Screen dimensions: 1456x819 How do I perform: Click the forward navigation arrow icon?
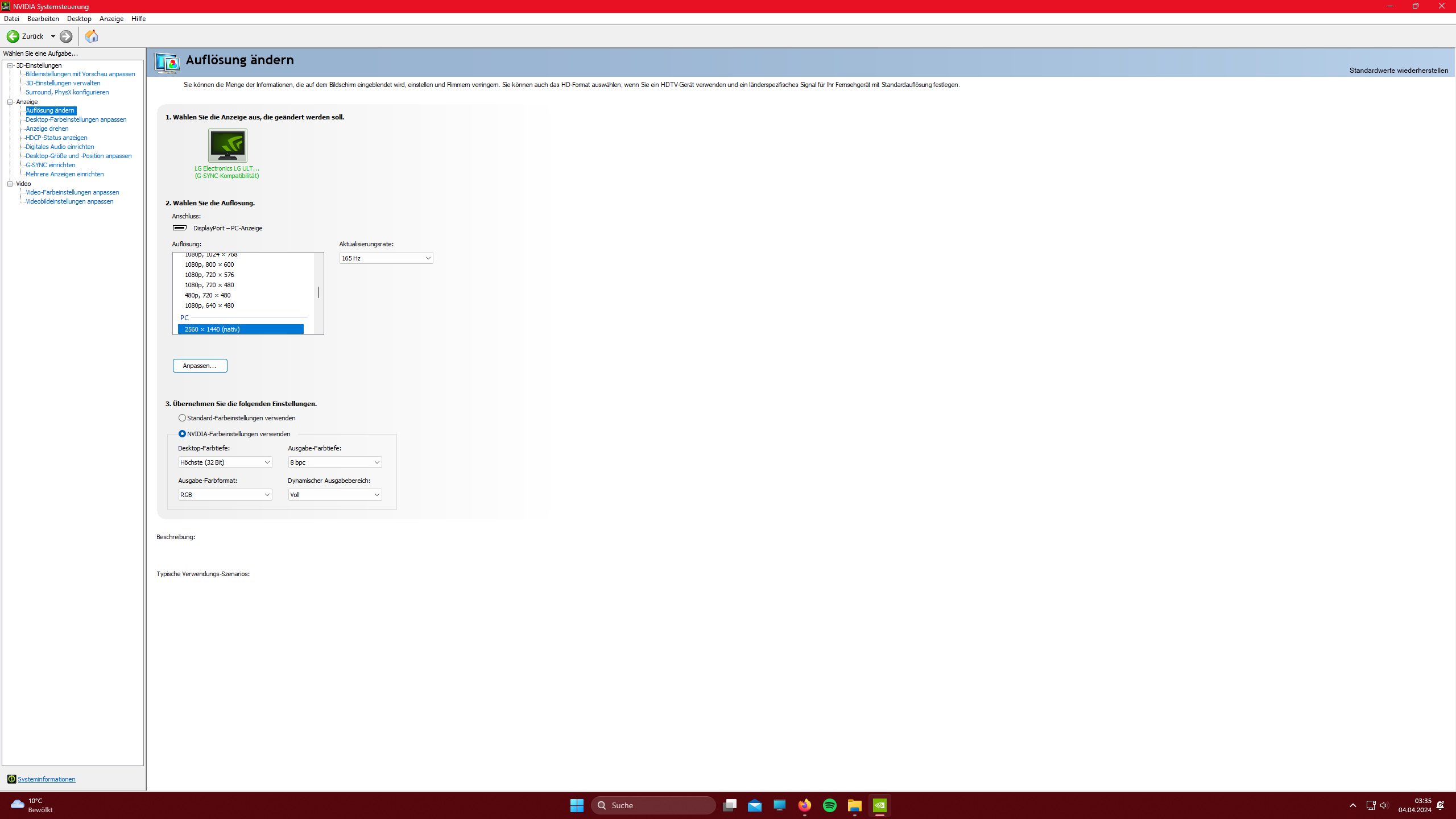point(66,36)
